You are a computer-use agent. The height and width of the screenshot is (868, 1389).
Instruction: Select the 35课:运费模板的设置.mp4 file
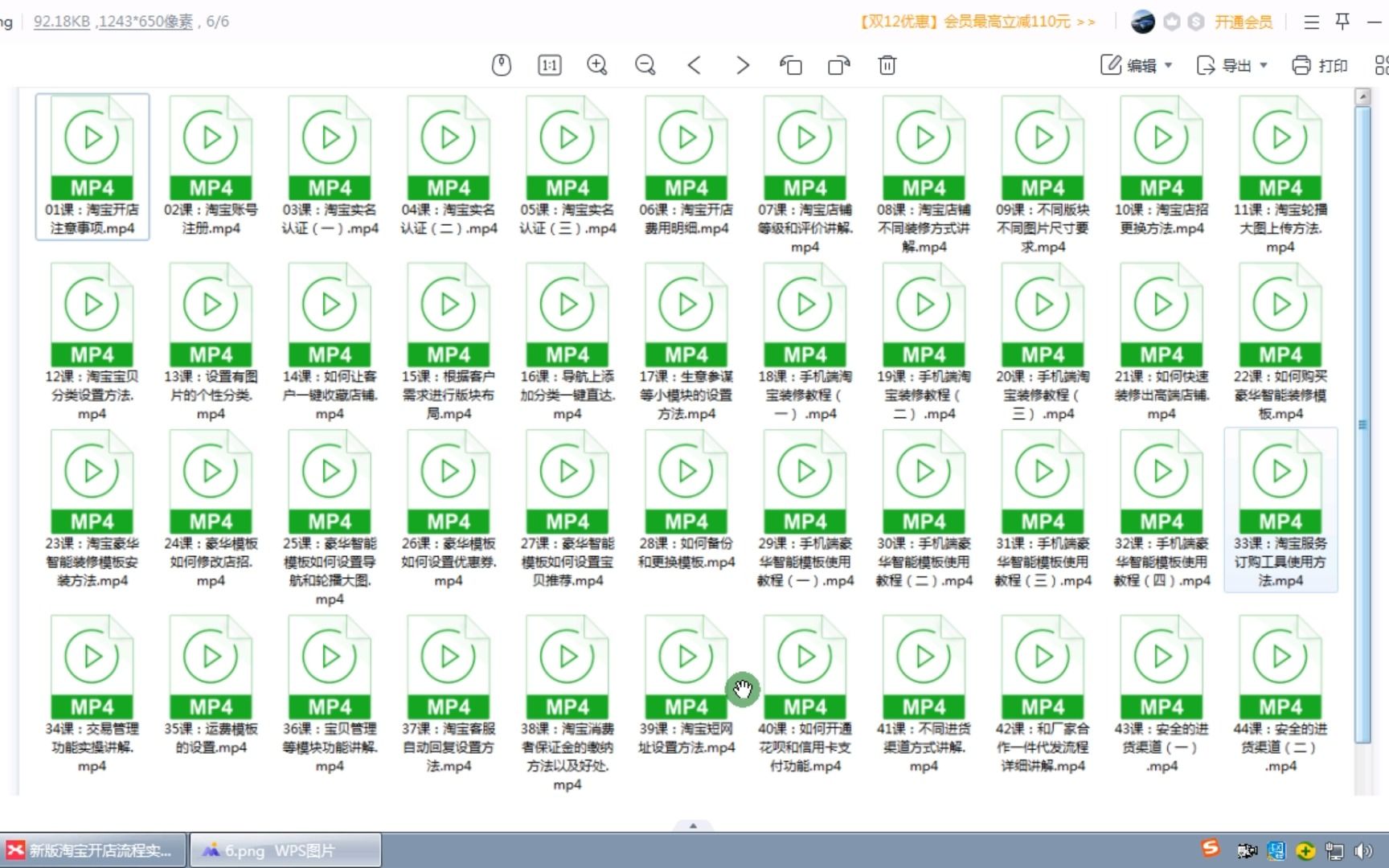point(211,686)
